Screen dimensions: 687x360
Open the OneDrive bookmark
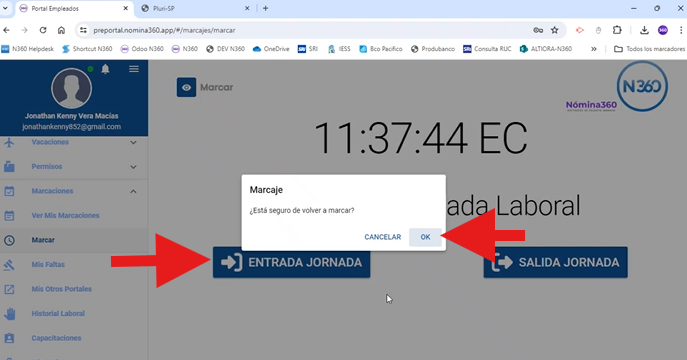[271, 49]
